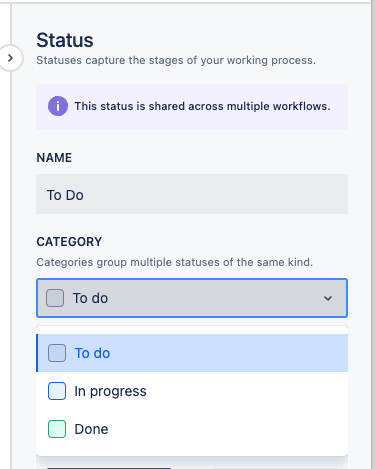The height and width of the screenshot is (469, 375).
Task: Click the NAME field label
Action: tap(54, 158)
